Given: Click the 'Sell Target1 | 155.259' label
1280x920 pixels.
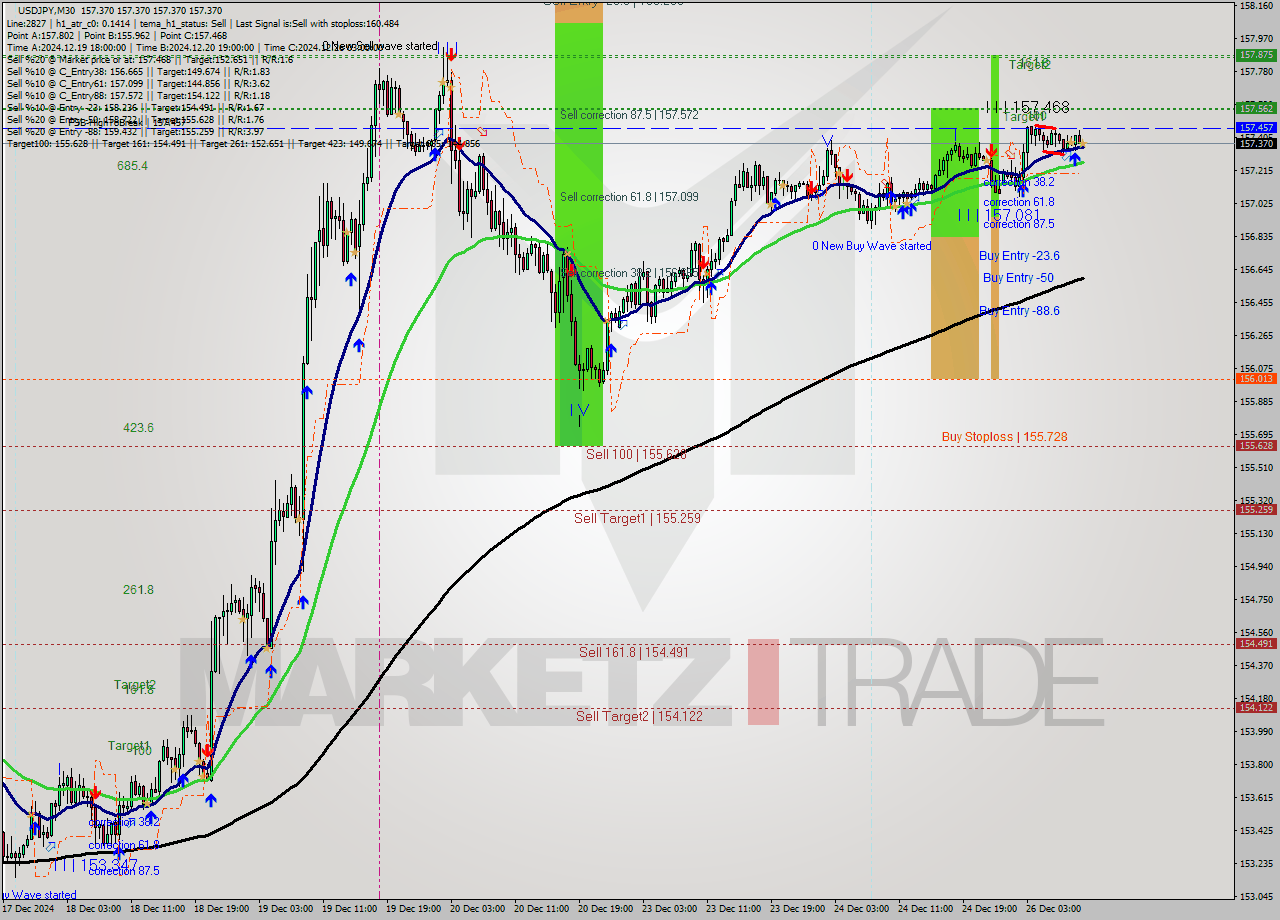Looking at the screenshot, I should pyautogui.click(x=637, y=518).
